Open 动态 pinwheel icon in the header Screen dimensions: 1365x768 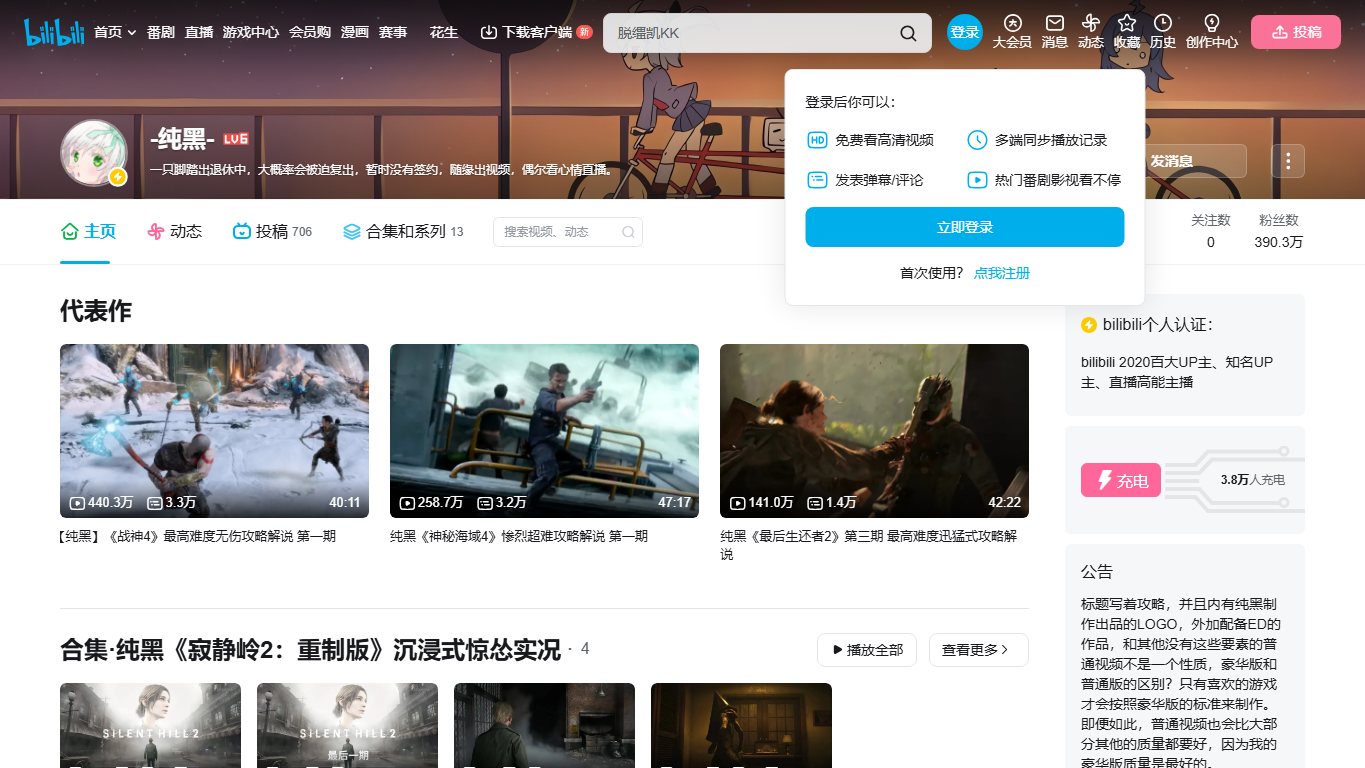1091,32
